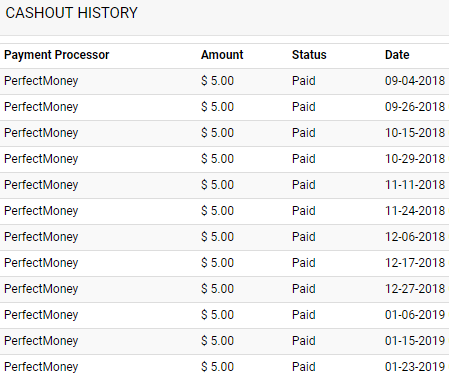Click the Paid status for 01-23-2019
449x377 pixels.
pos(304,367)
